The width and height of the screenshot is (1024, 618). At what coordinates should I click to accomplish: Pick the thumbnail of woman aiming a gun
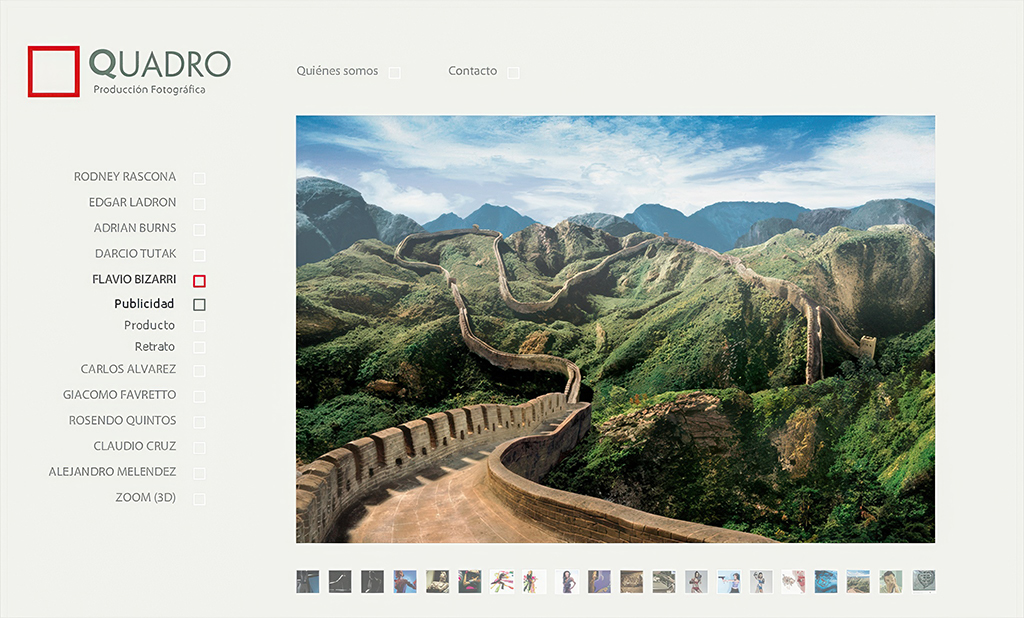point(729,581)
